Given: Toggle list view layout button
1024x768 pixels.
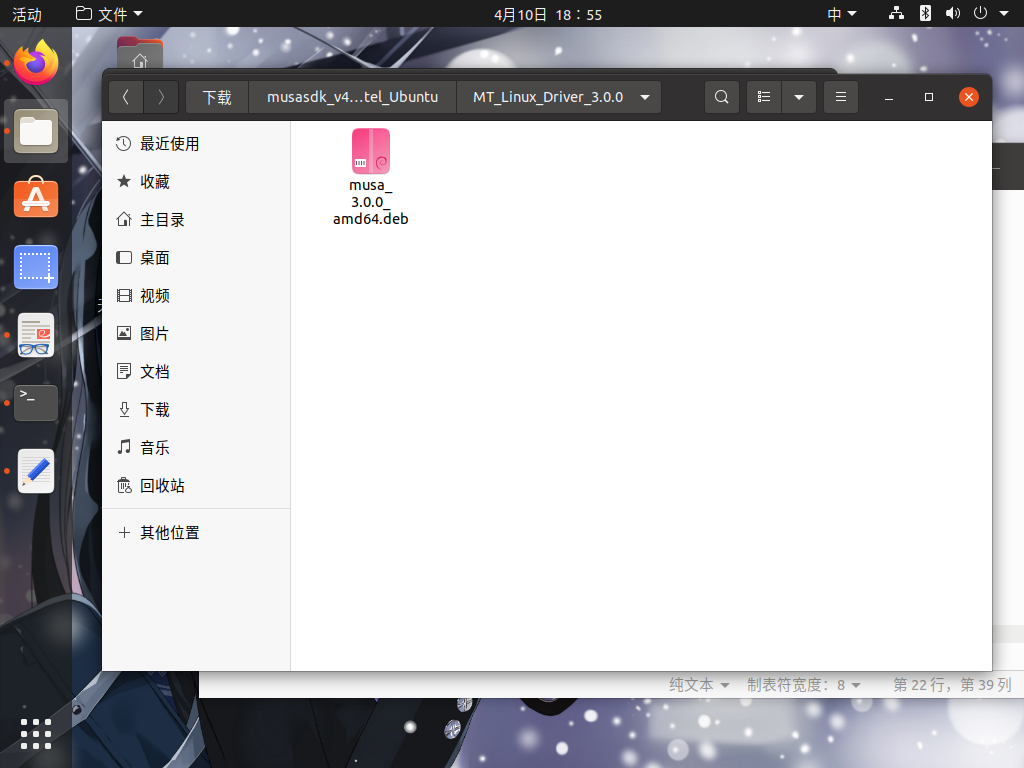Looking at the screenshot, I should click(x=764, y=97).
